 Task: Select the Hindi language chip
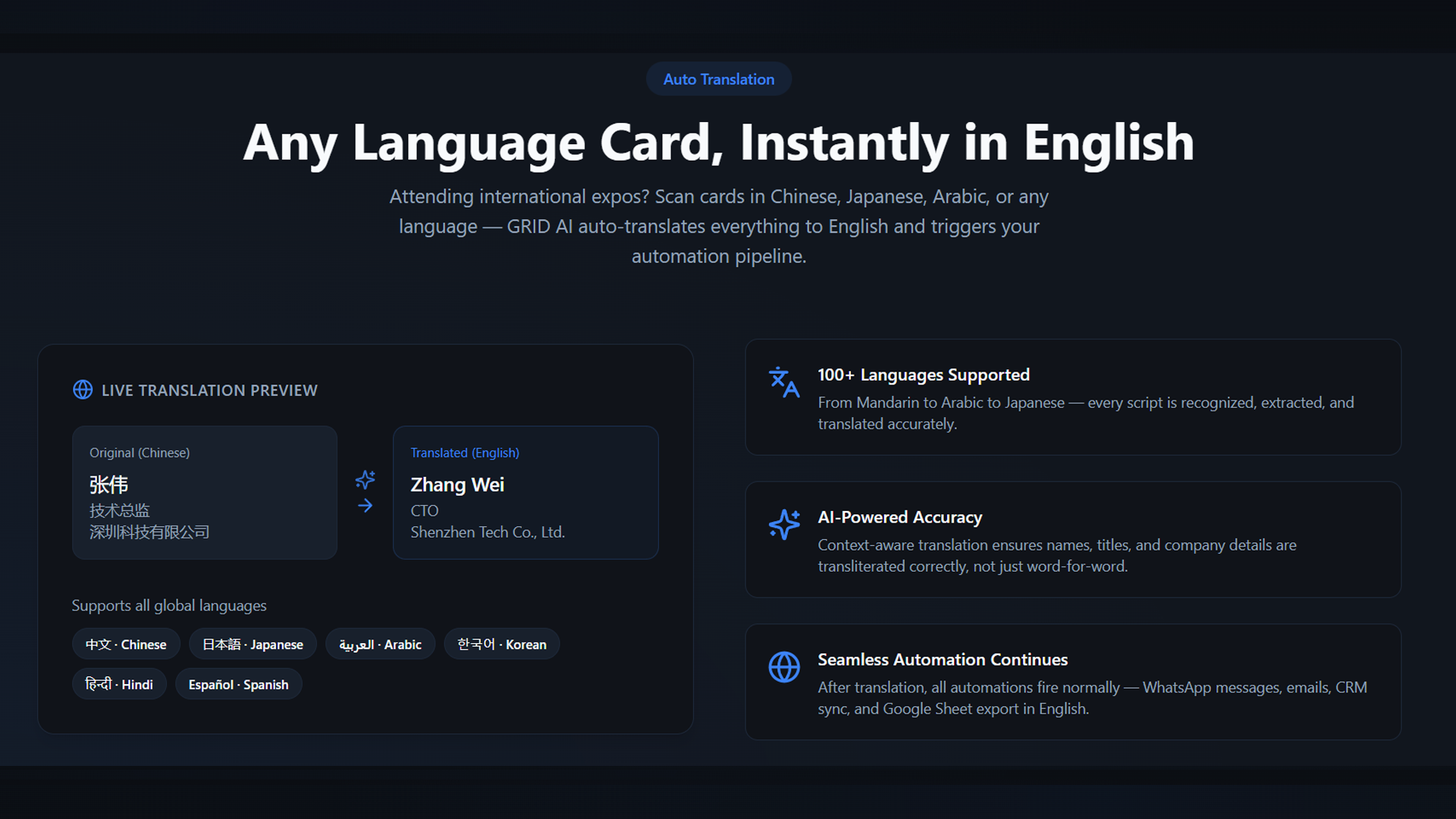[119, 684]
